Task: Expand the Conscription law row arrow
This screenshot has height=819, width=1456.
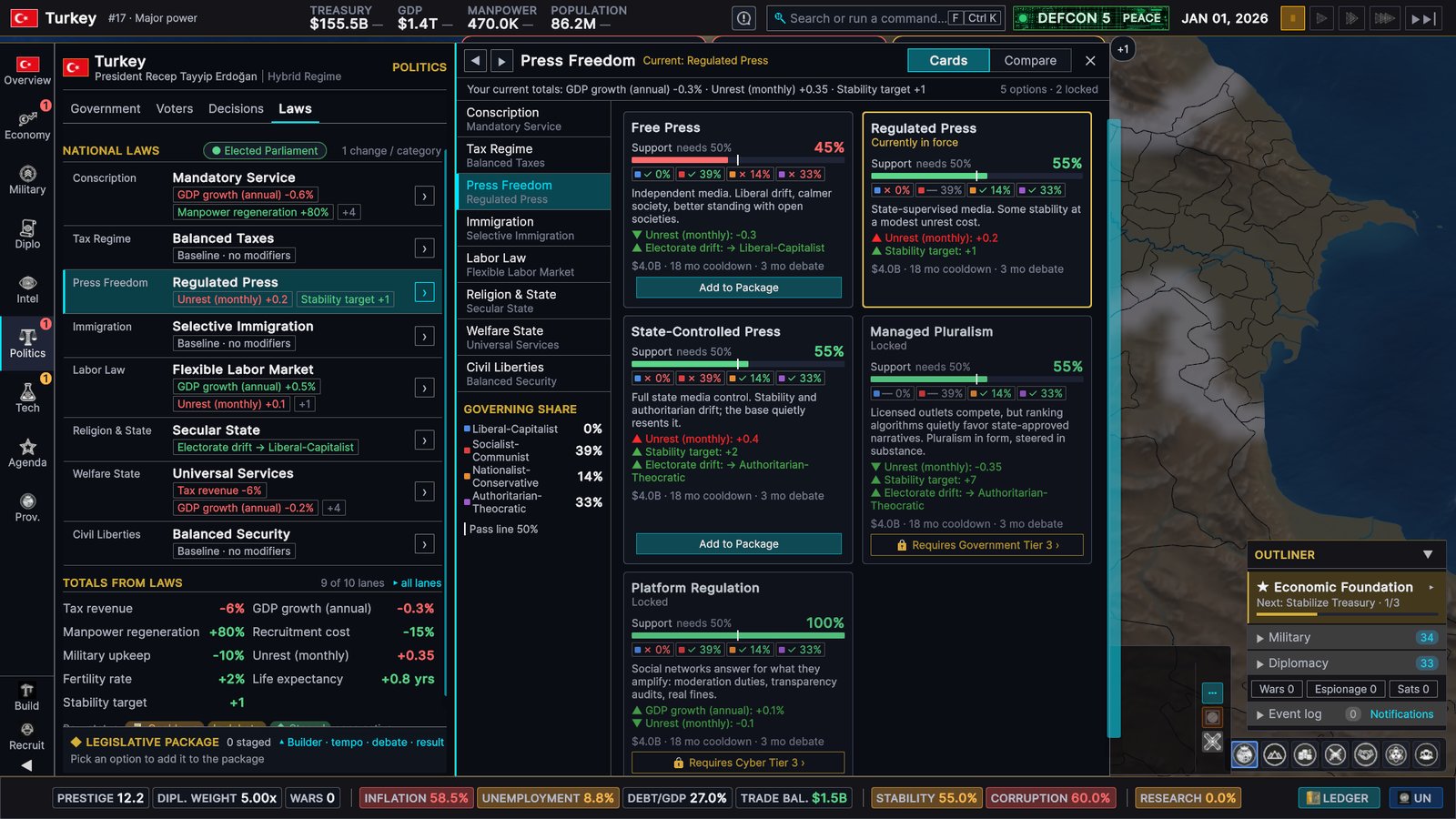Action: [x=424, y=196]
